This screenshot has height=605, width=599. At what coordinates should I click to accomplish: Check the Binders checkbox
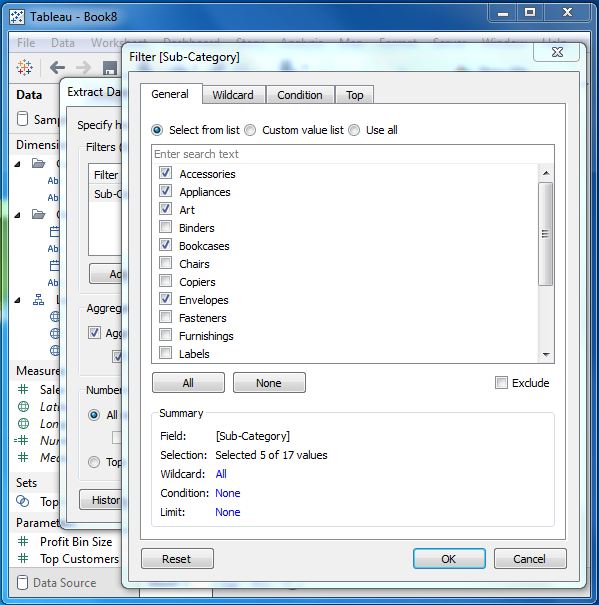click(x=166, y=227)
